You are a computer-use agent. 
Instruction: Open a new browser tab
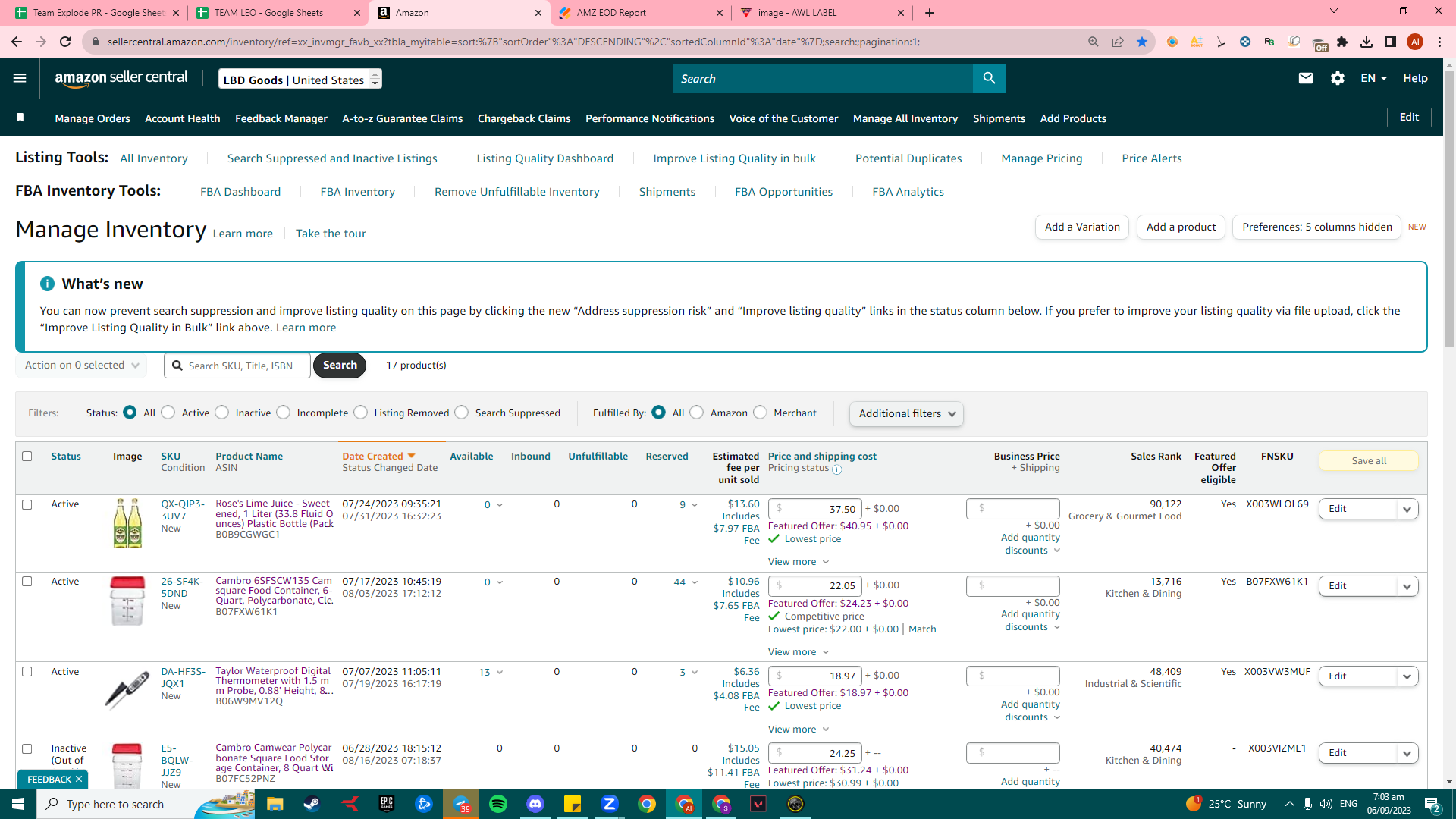click(930, 13)
